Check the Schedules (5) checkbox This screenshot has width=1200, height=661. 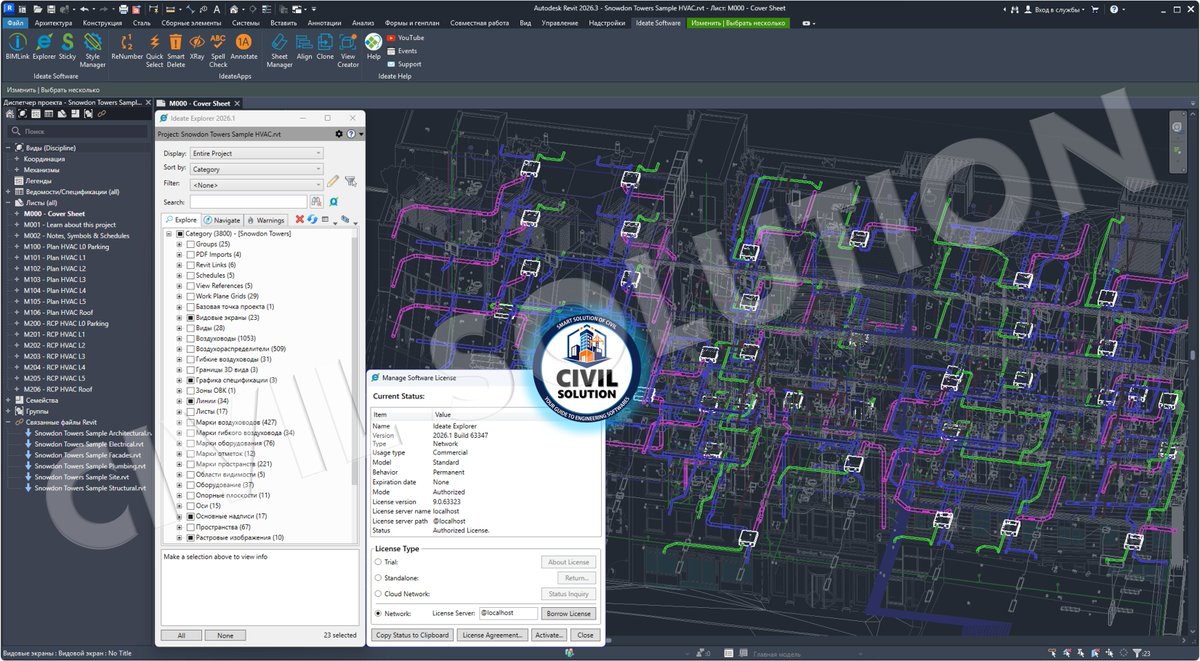190,275
